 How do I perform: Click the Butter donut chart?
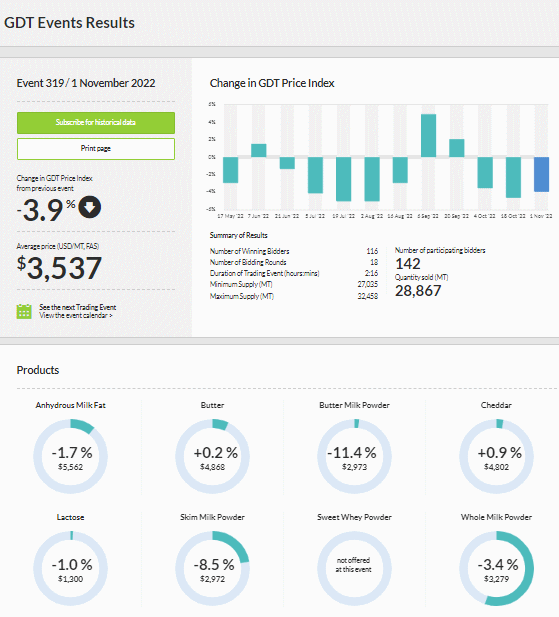[x=212, y=456]
